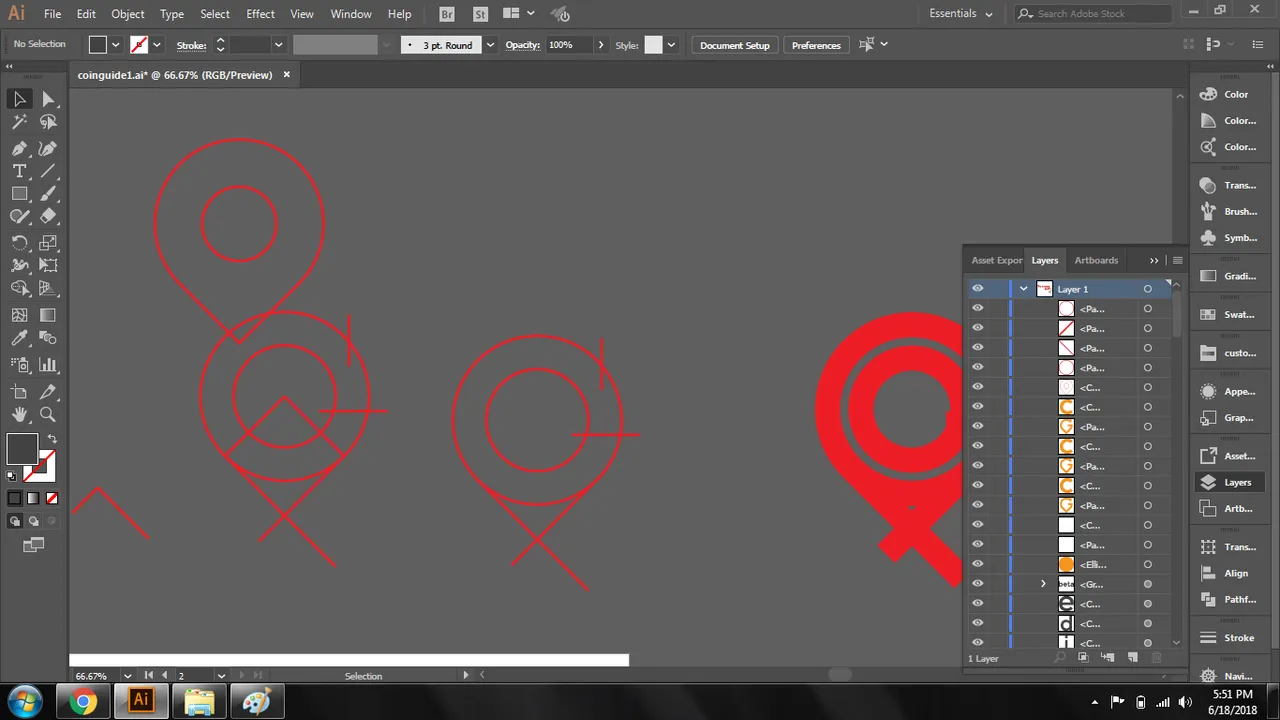Toggle visibility of the <Elli... sublayer
Viewport: 1280px width, 720px height.
pos(977,564)
